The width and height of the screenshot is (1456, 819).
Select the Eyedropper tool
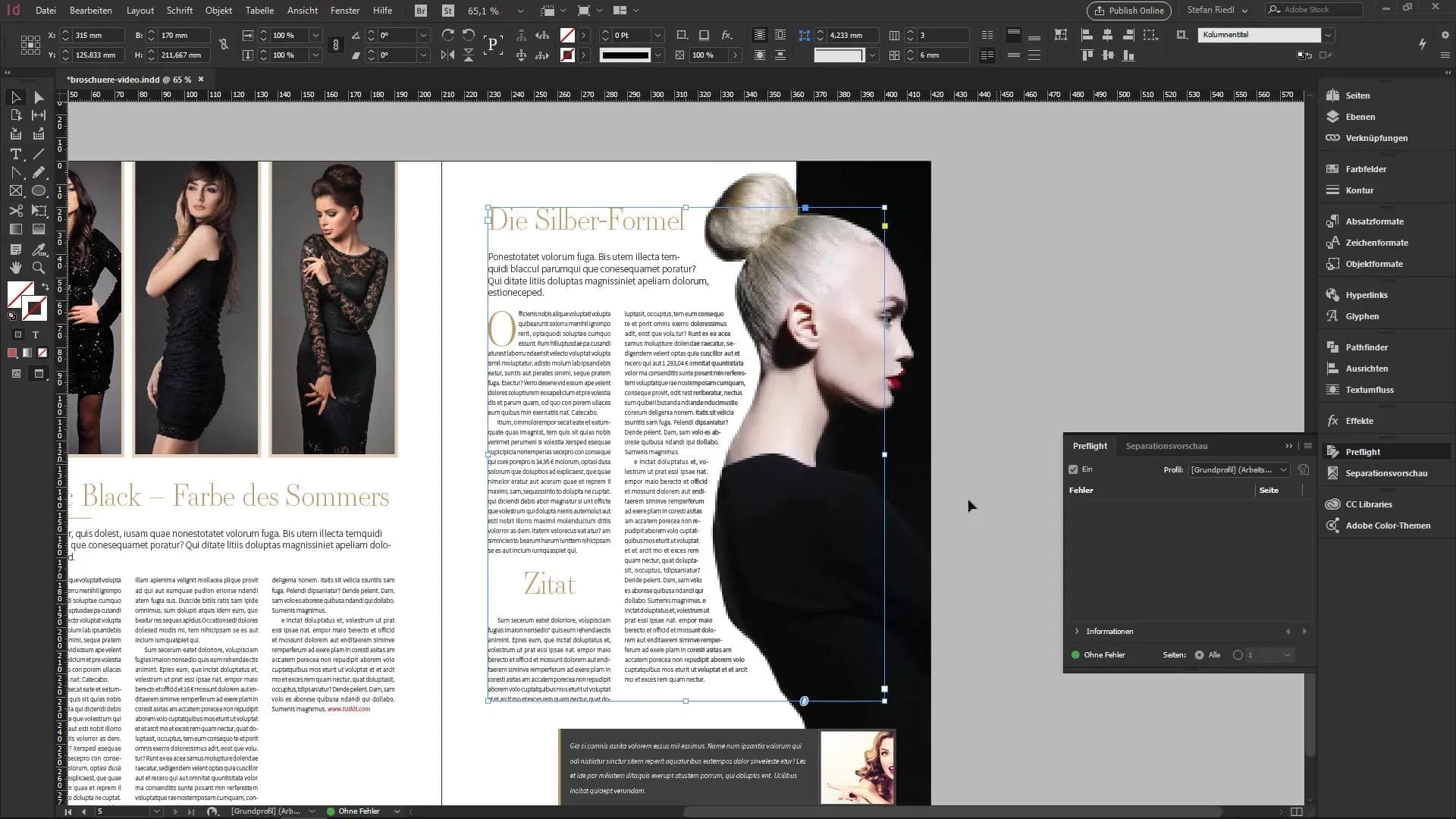point(39,249)
